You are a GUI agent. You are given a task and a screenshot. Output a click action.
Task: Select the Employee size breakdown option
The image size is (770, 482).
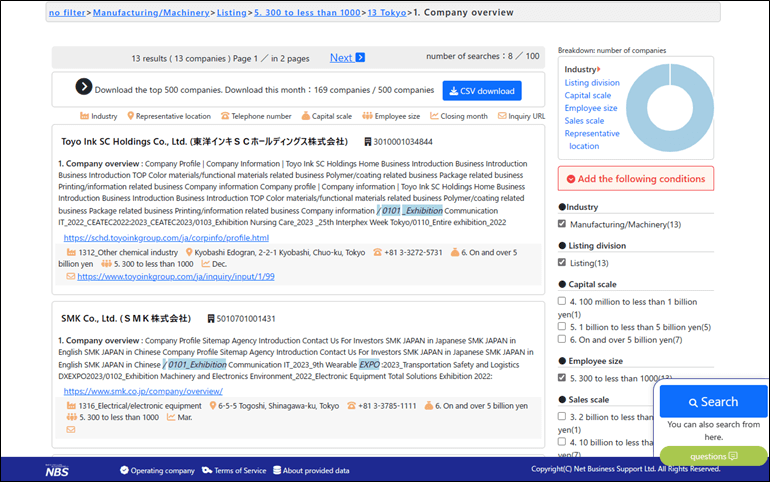pos(591,108)
